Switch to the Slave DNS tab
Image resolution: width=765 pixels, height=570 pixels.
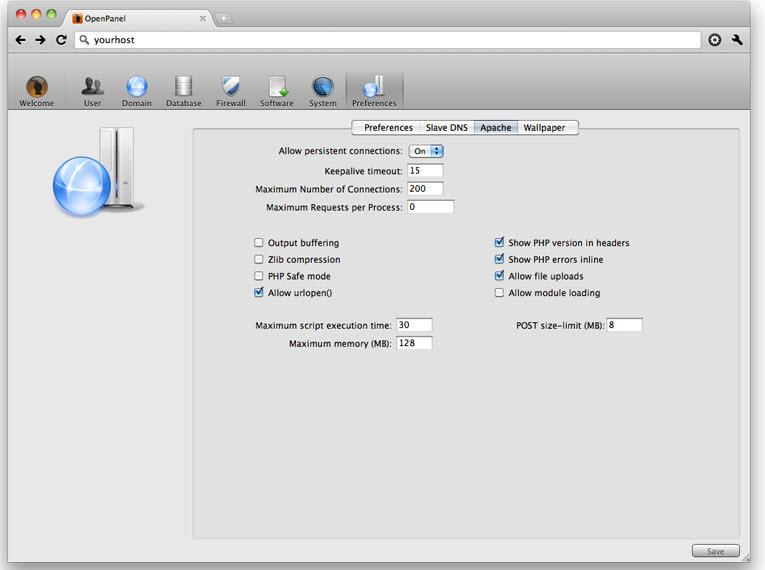tap(446, 128)
